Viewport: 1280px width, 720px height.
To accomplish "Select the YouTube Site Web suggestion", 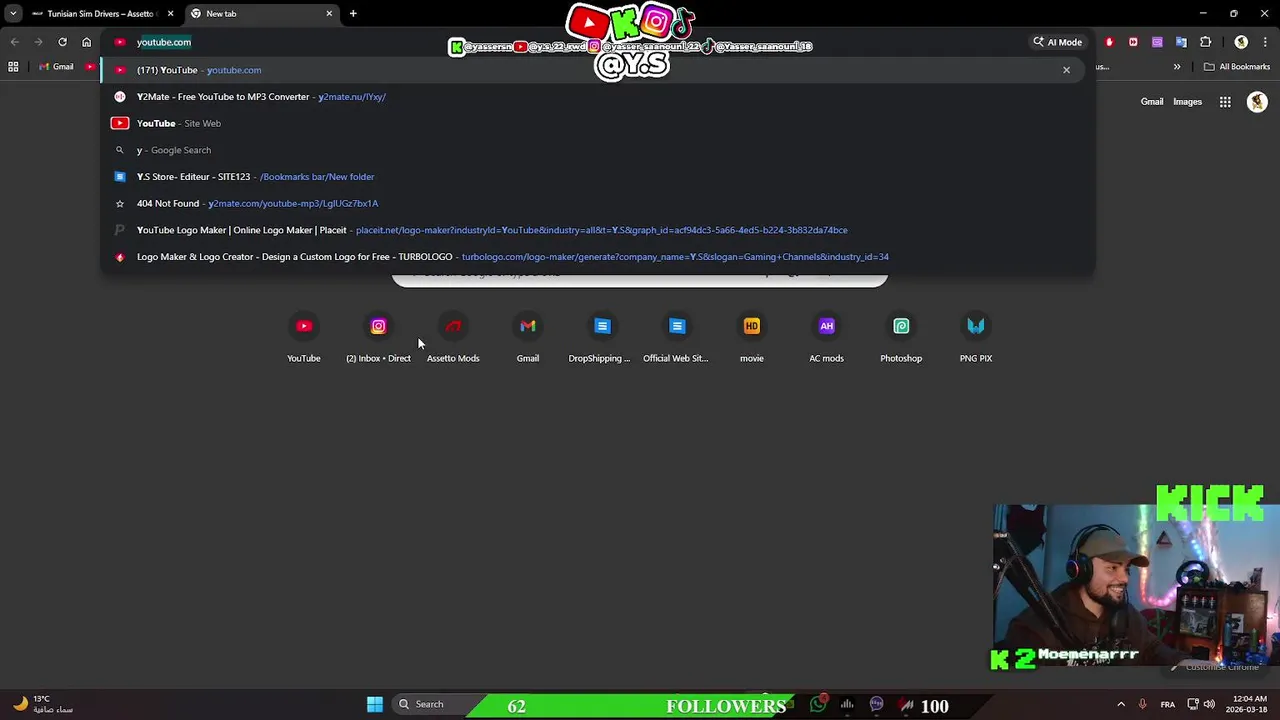I will 597,123.
